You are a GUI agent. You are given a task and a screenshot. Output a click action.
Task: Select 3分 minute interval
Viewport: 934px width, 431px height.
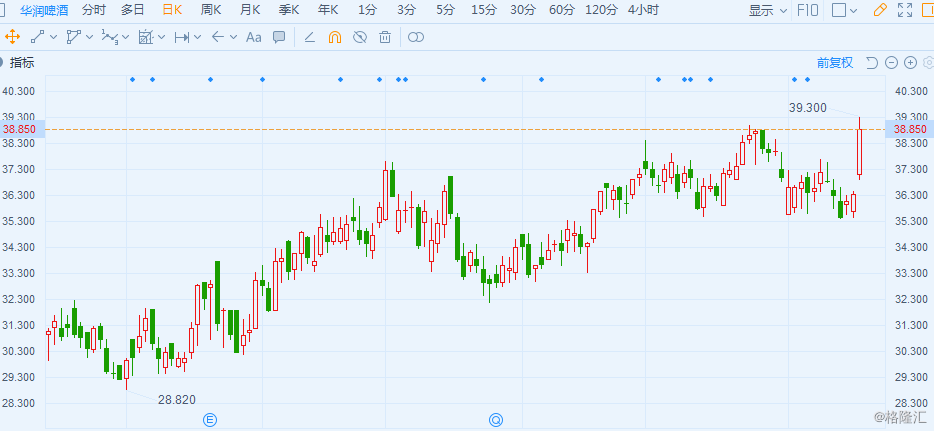[x=406, y=10]
